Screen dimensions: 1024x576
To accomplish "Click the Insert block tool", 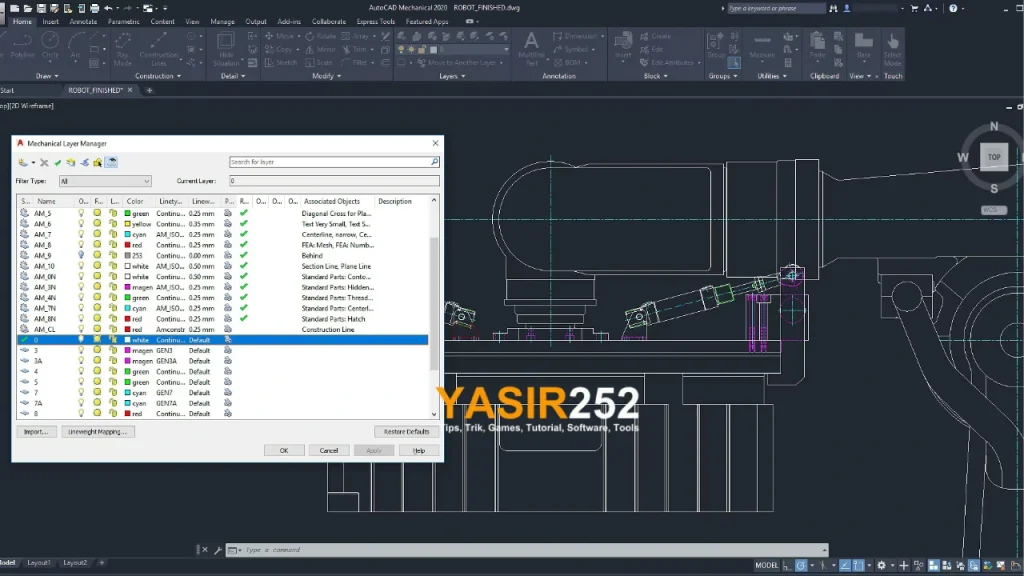I will point(623,46).
